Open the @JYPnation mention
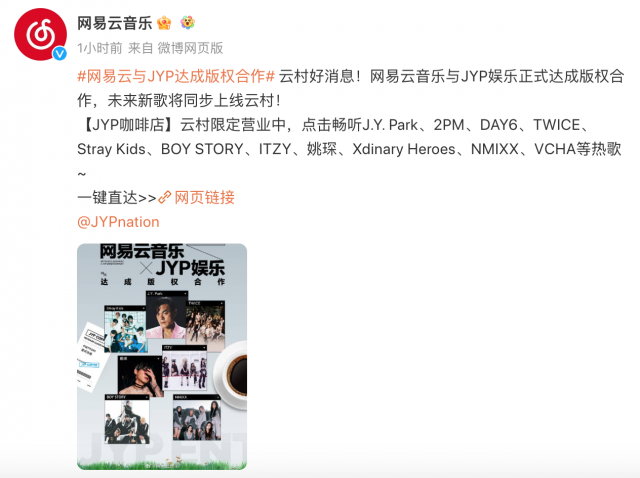 coord(118,222)
